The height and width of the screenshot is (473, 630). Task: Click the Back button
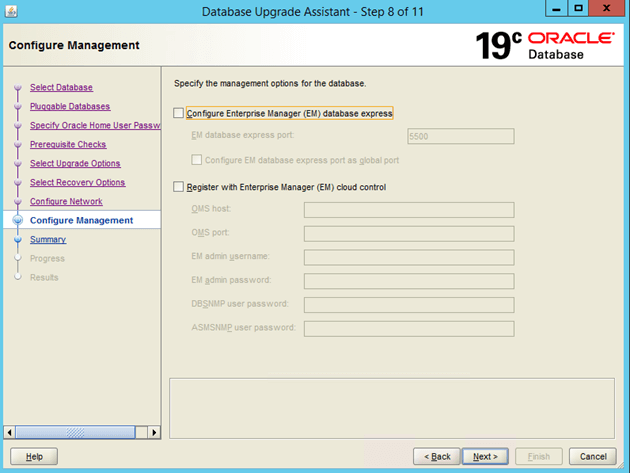[438, 456]
